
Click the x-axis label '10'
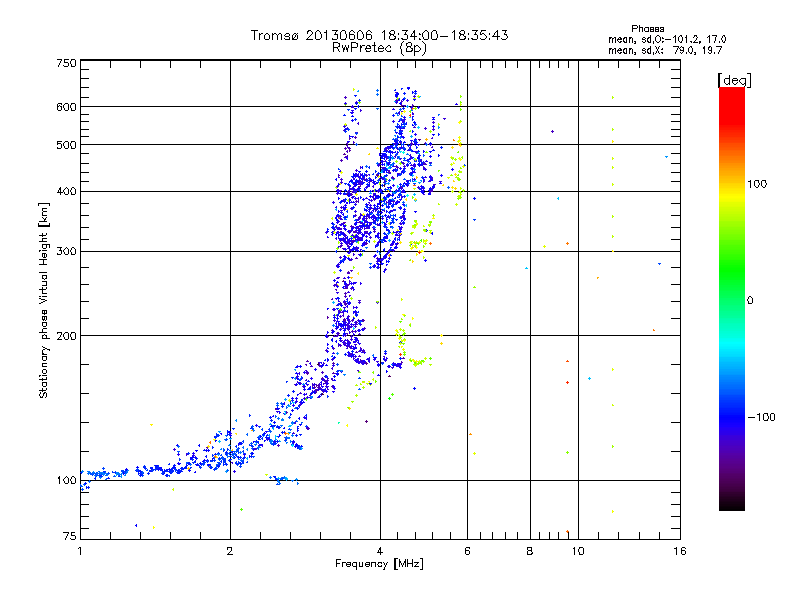pyautogui.click(x=578, y=551)
